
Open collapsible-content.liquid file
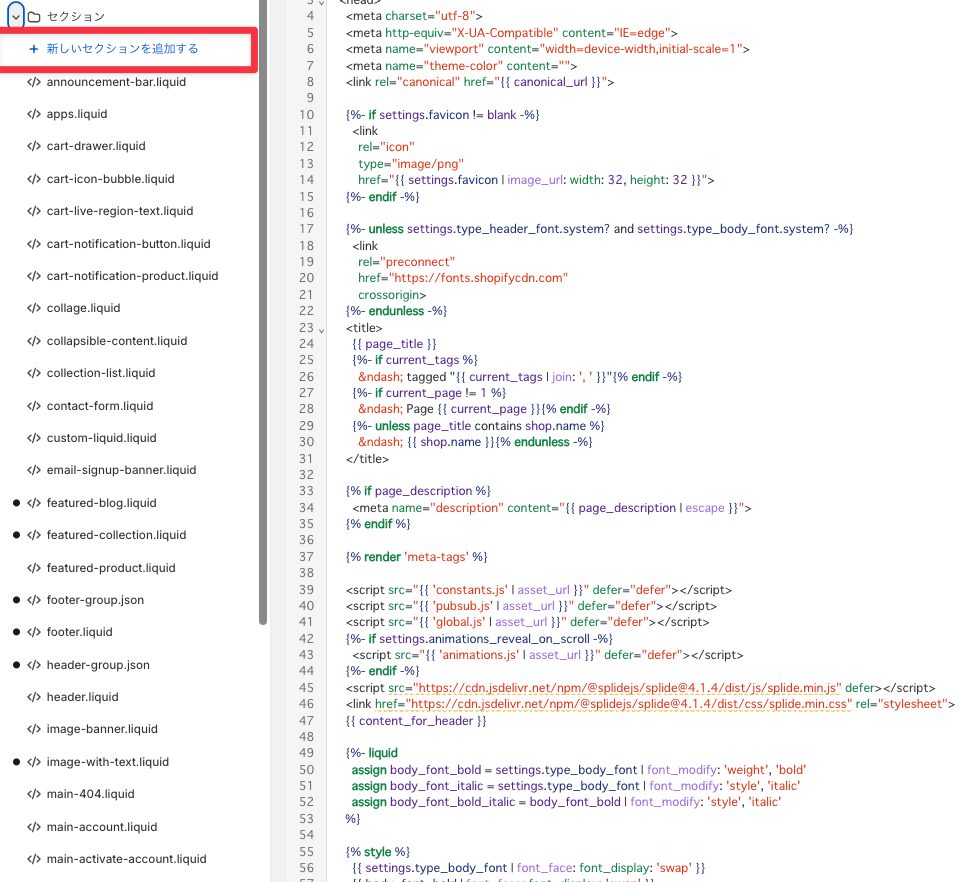coord(117,341)
